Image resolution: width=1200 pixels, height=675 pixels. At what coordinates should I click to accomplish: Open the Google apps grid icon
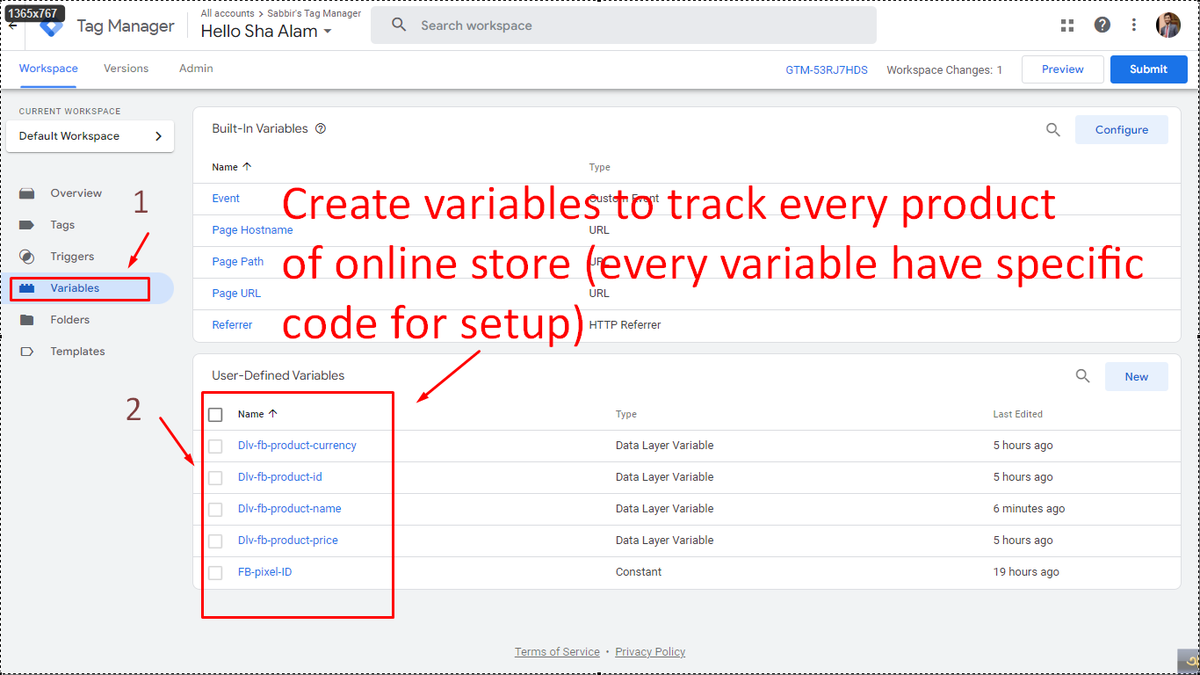pos(1067,25)
